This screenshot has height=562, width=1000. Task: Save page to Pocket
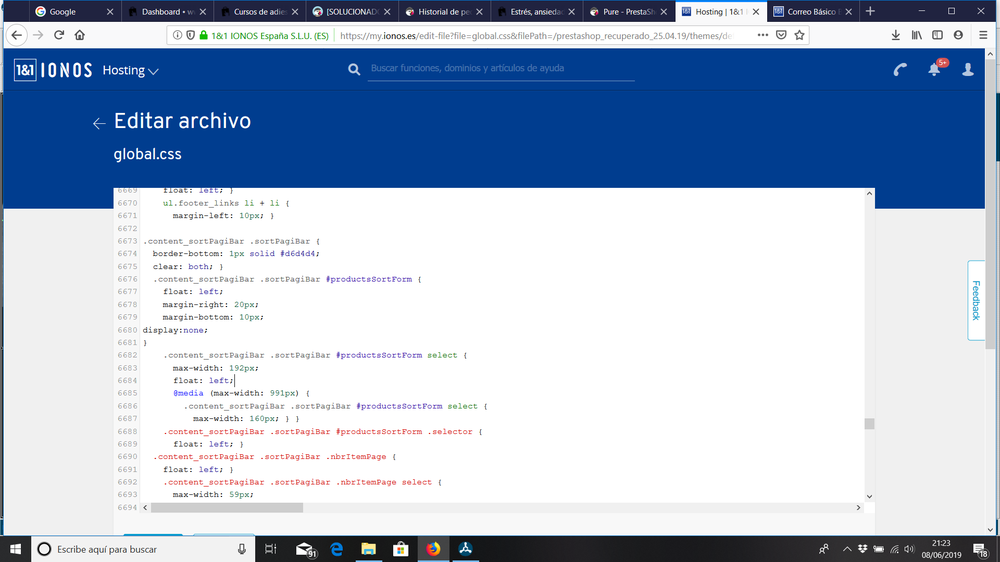coord(781,35)
